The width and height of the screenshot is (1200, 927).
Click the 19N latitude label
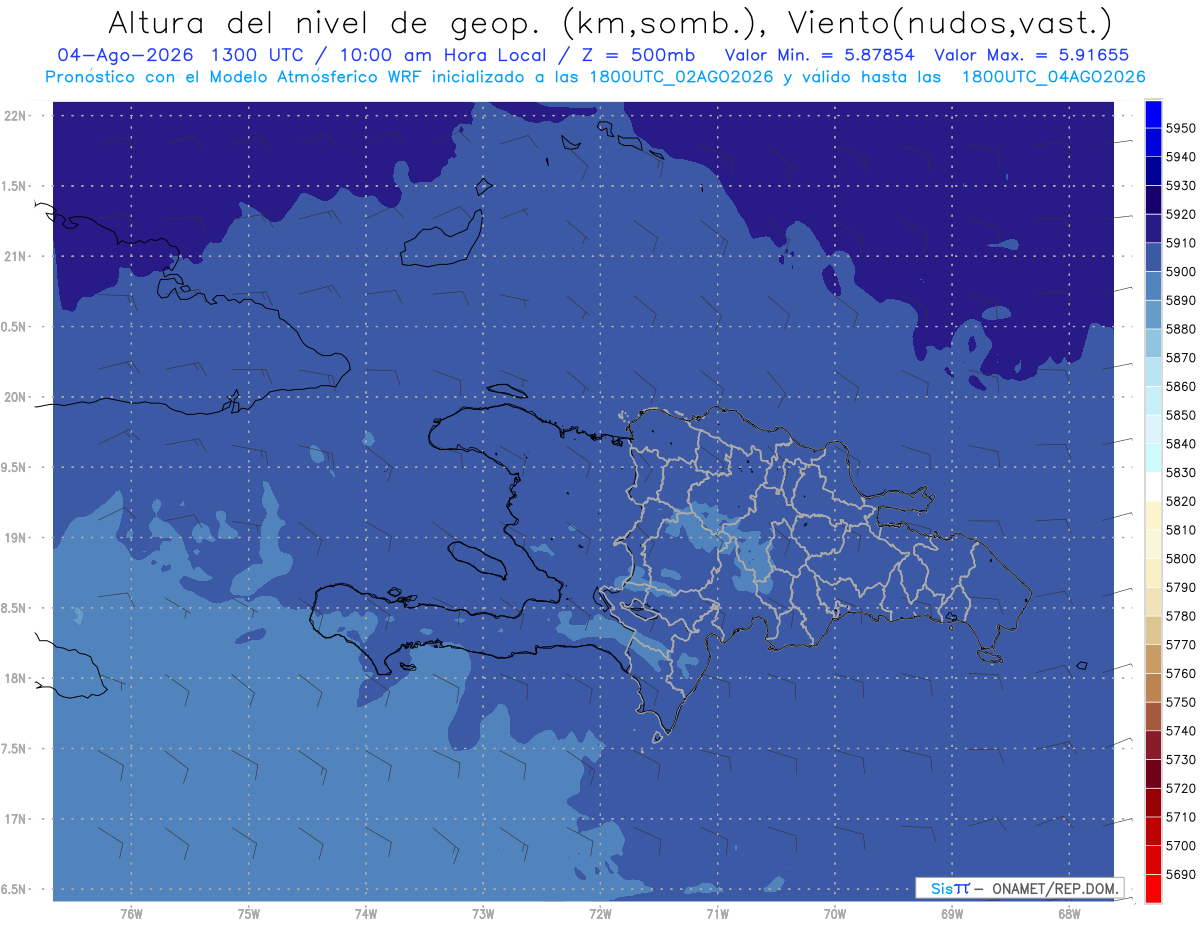click(x=14, y=537)
